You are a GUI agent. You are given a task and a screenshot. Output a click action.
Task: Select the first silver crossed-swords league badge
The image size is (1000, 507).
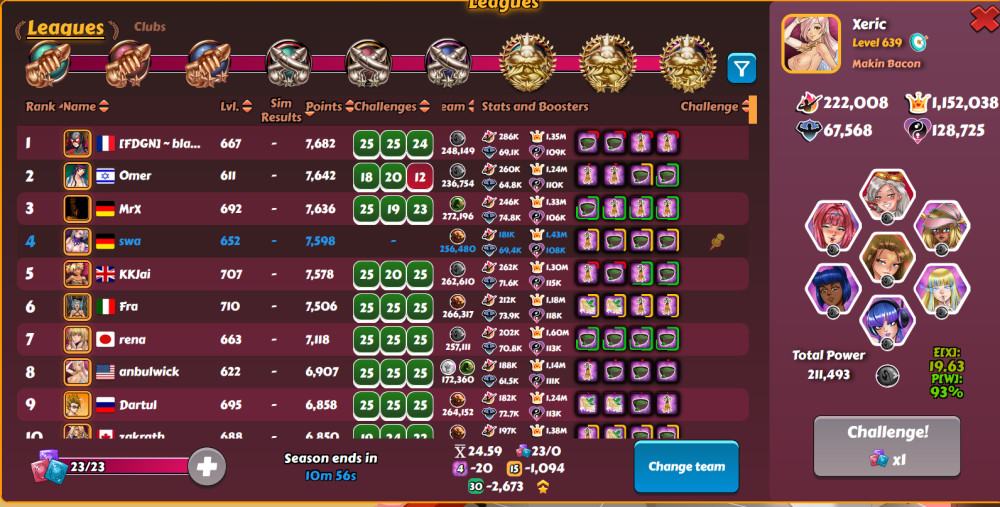[289, 63]
